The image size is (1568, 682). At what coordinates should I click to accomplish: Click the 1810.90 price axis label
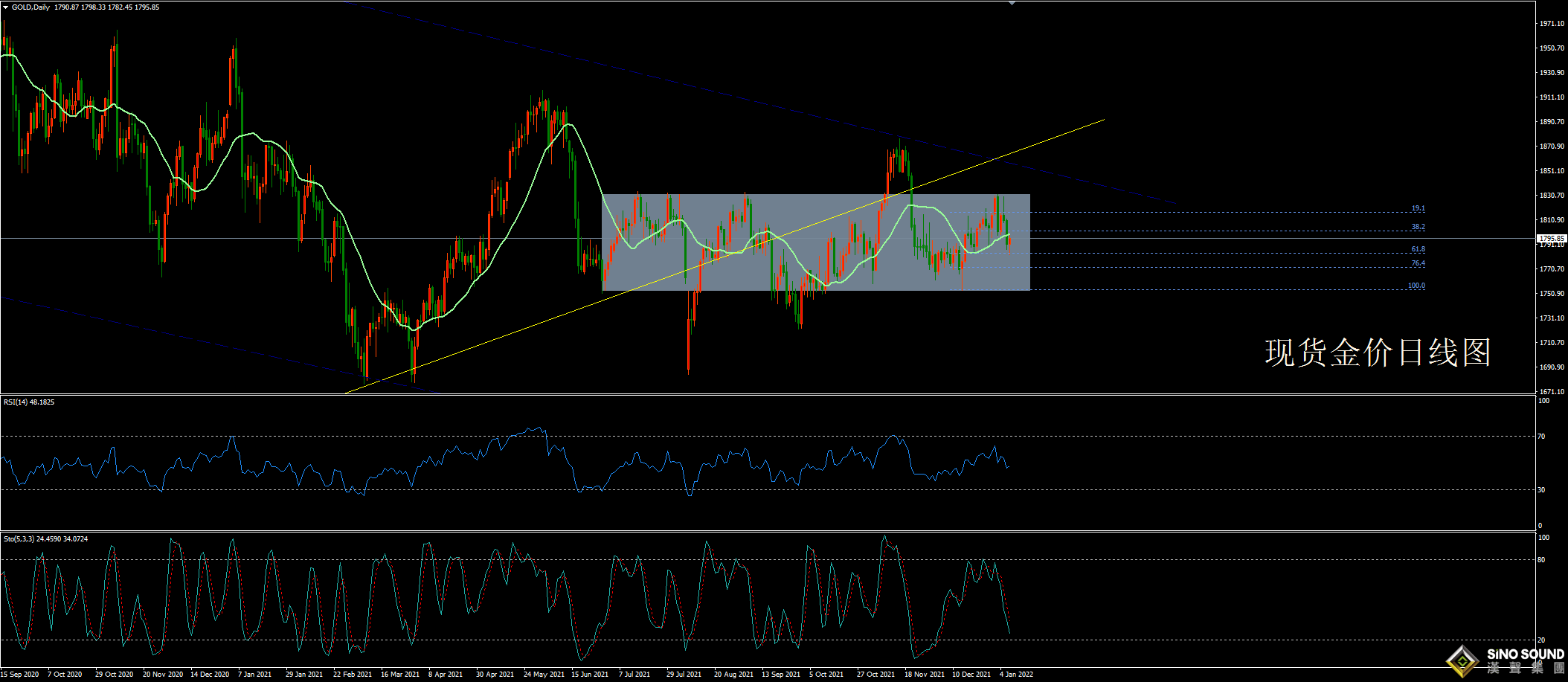(1552, 220)
